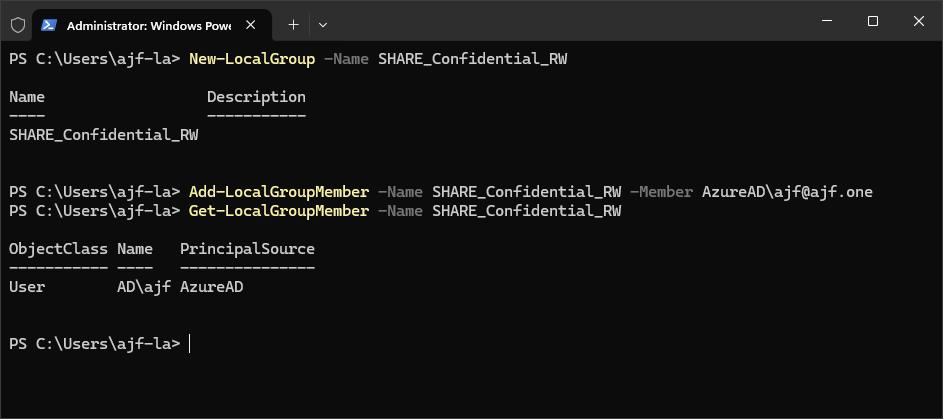Click SHARE_Confidential_RW in the first output table
Screen dimensions: 943x419
pos(103,135)
